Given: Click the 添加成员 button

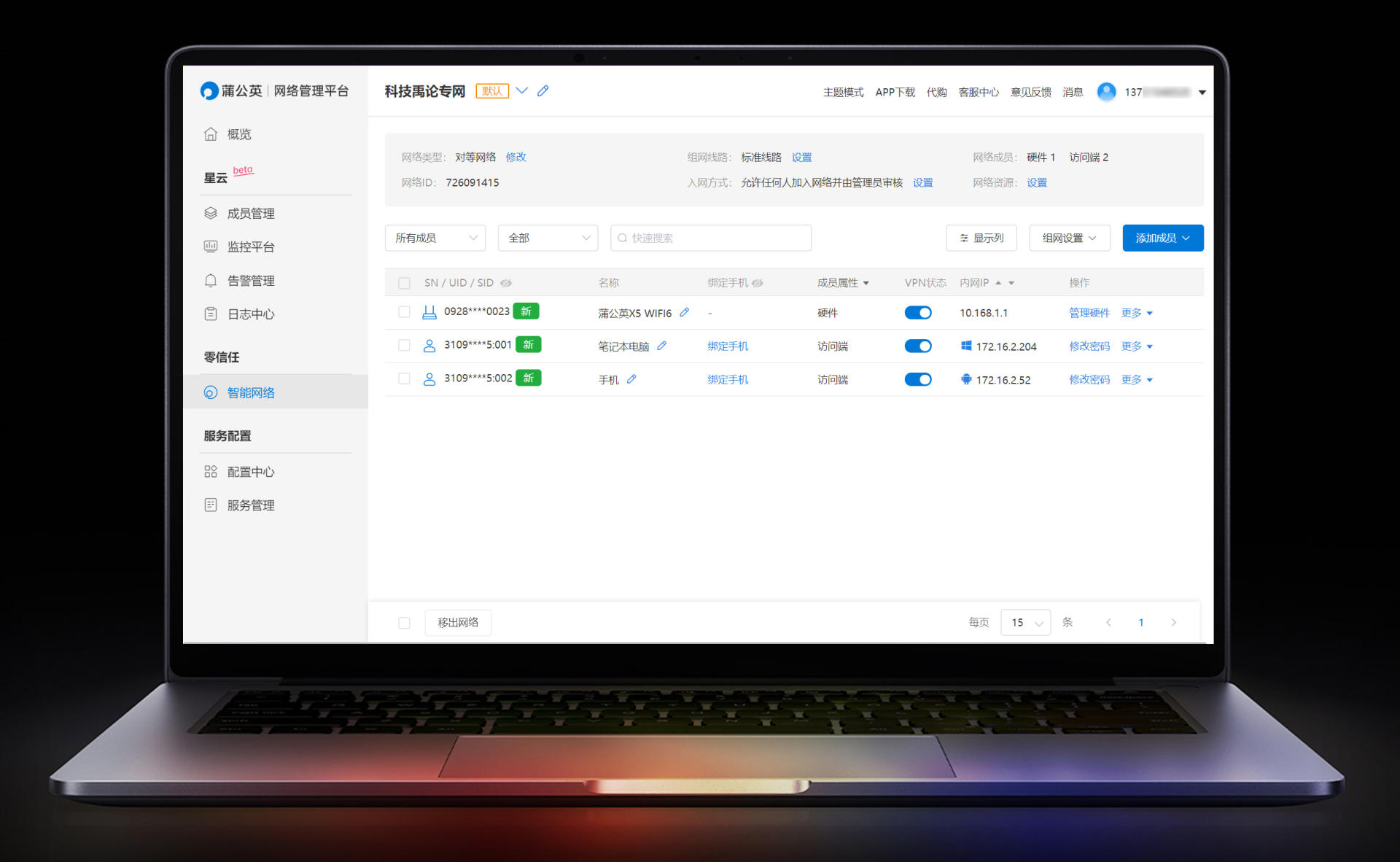Looking at the screenshot, I should click(x=1162, y=238).
